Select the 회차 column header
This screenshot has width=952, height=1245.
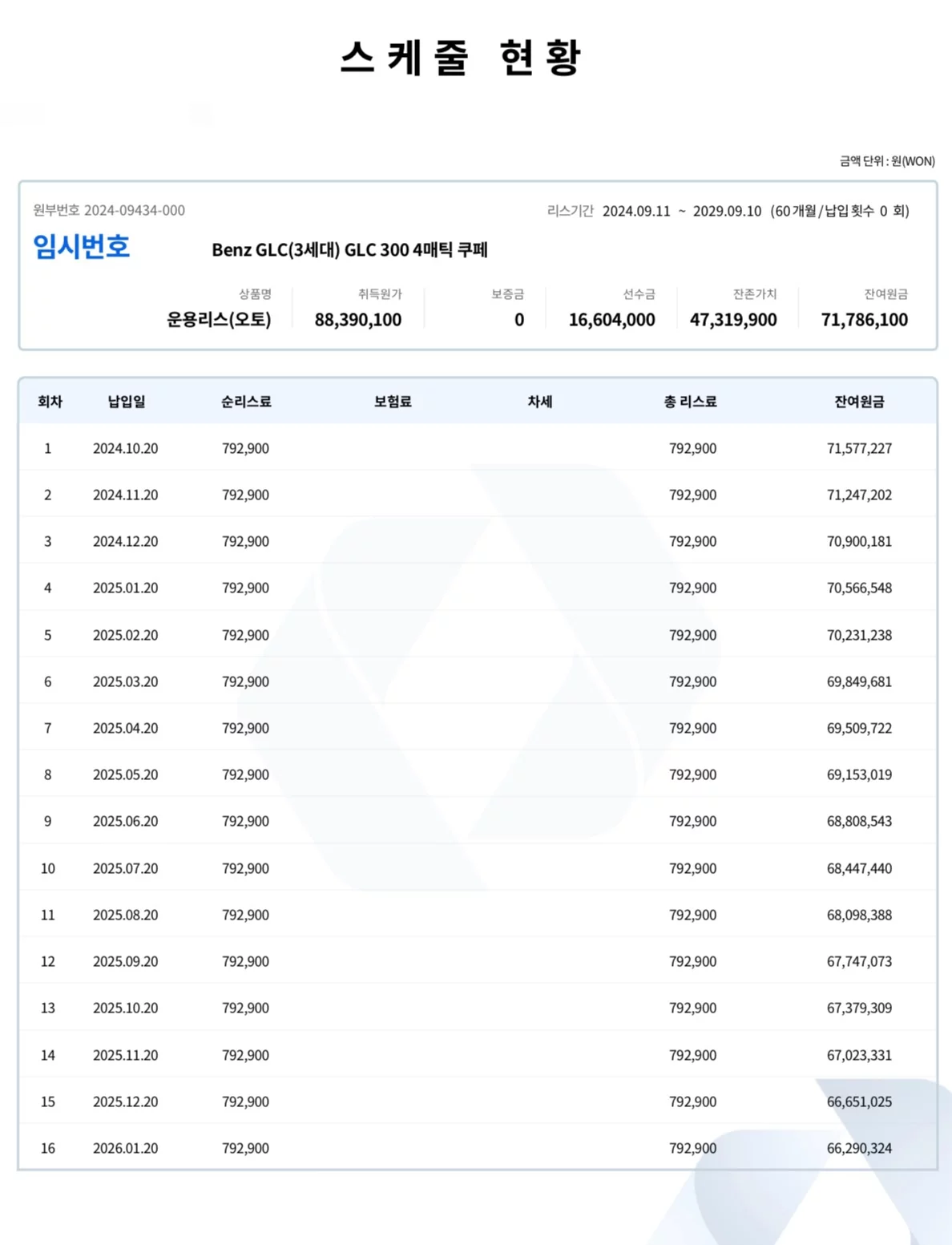coord(50,402)
